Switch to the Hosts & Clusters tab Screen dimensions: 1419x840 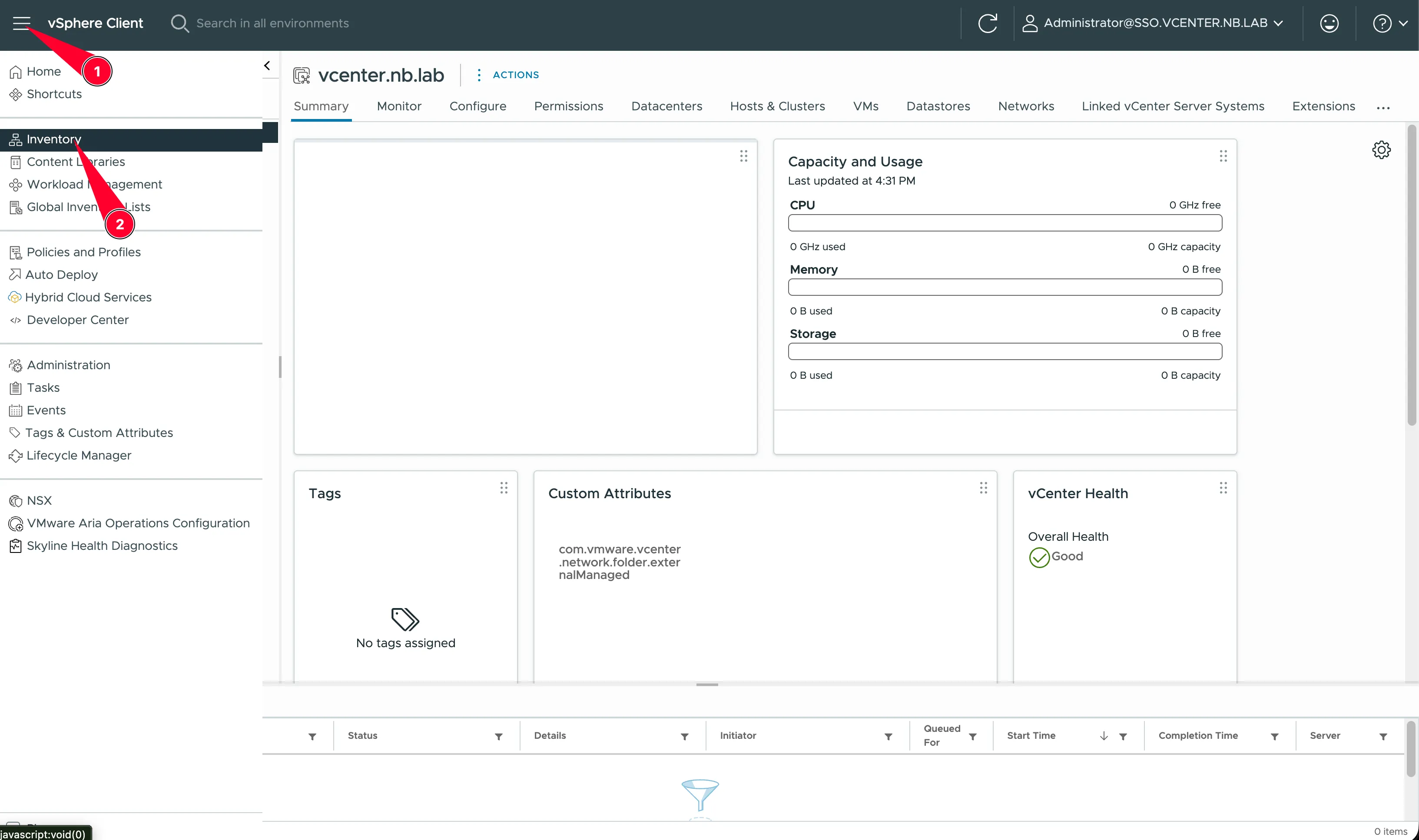tap(777, 106)
